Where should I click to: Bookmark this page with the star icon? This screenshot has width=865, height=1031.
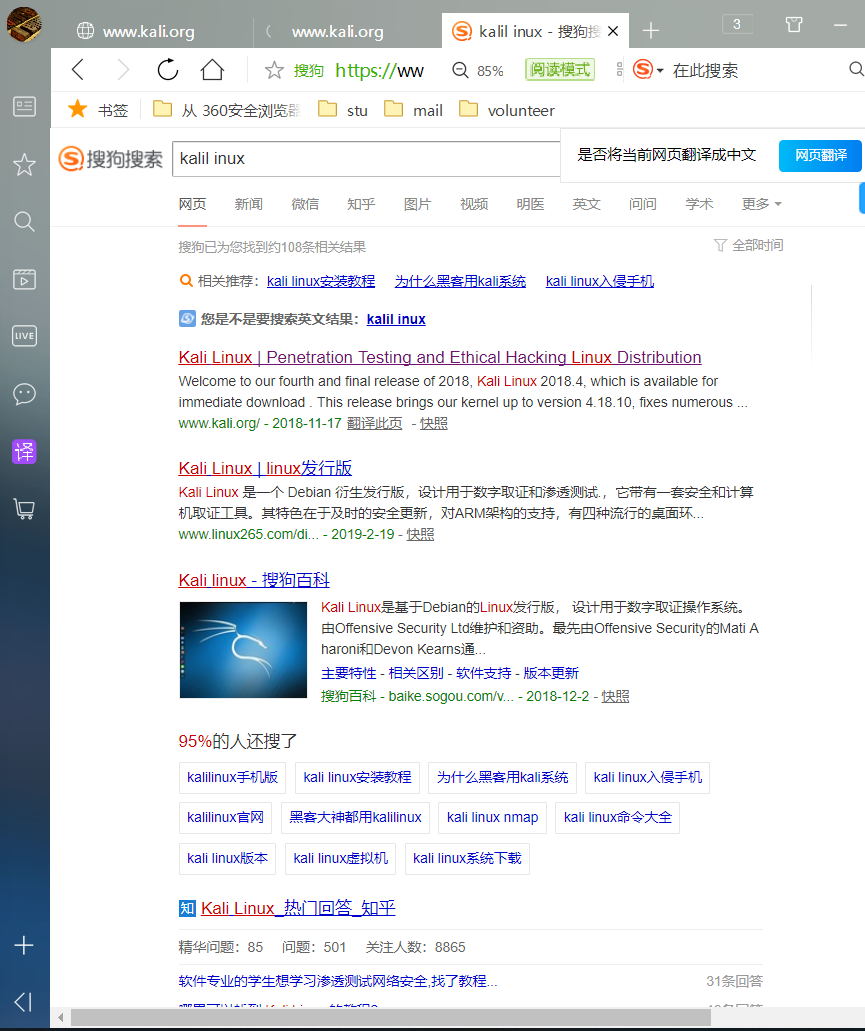(x=274, y=70)
